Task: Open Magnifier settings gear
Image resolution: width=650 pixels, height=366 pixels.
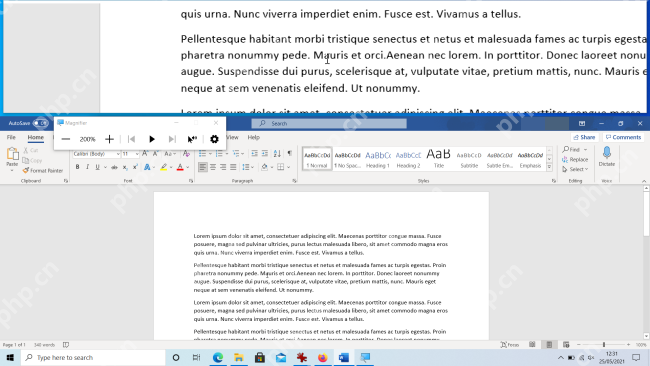Action: coord(214,139)
